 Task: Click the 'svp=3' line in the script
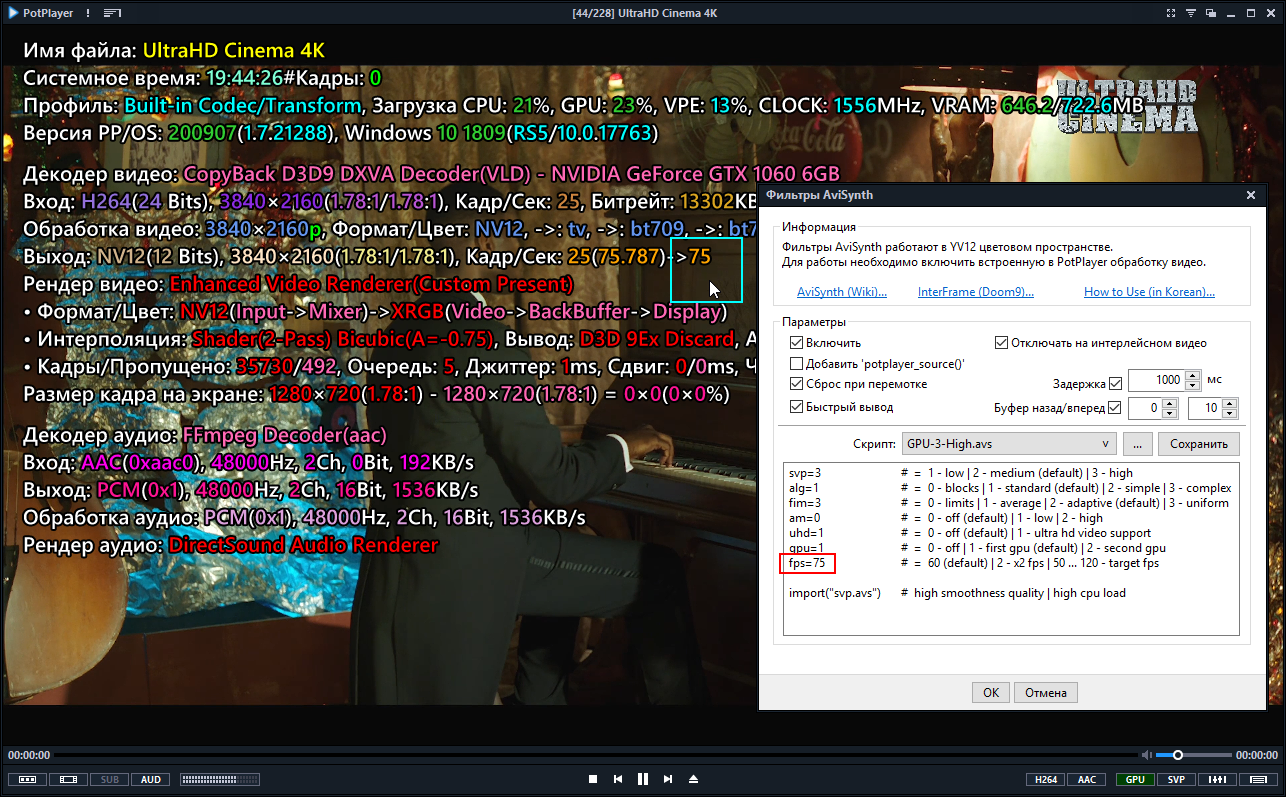point(805,473)
